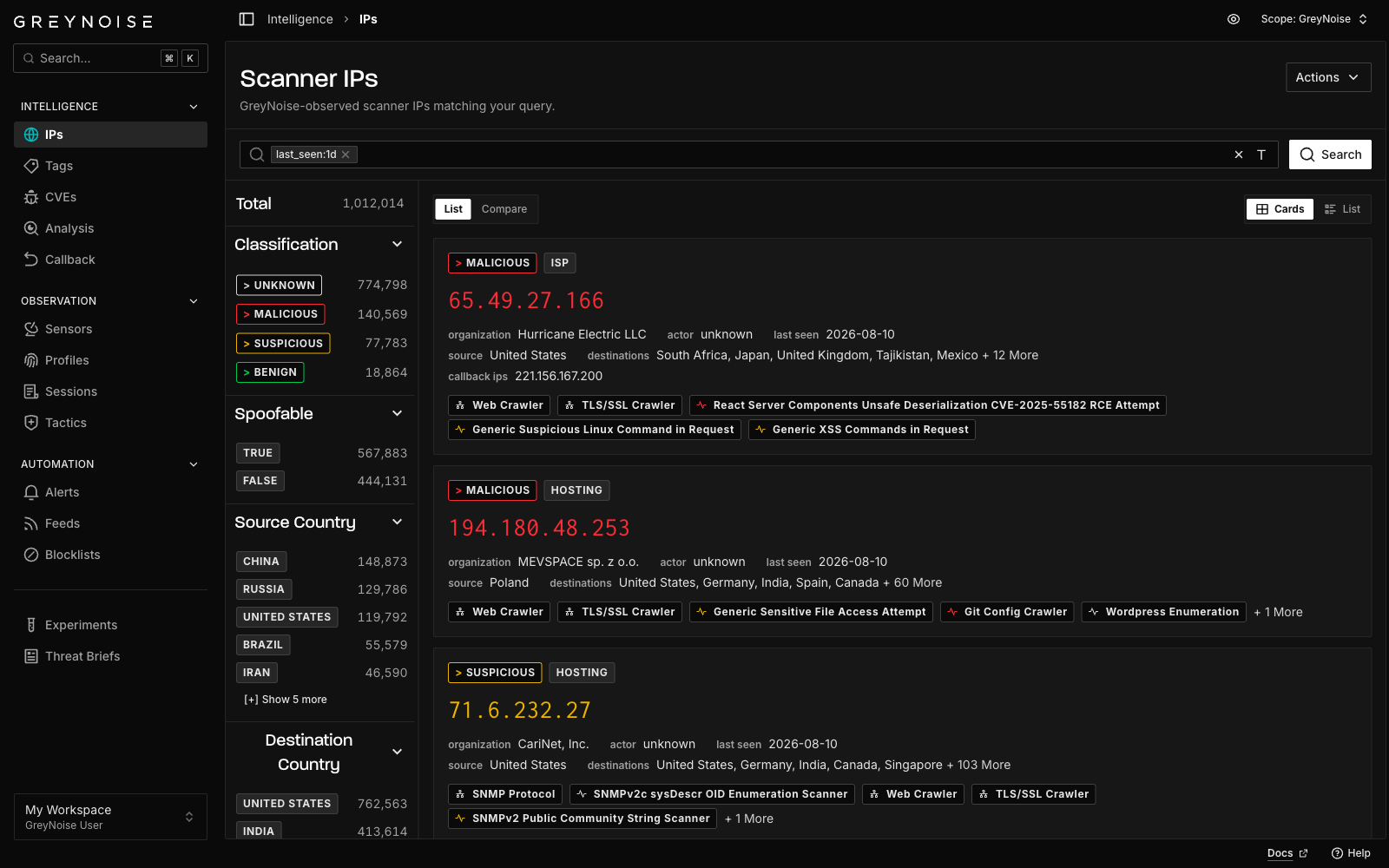Open the Actions dropdown
Viewport: 1389px width, 868px height.
coord(1328,77)
